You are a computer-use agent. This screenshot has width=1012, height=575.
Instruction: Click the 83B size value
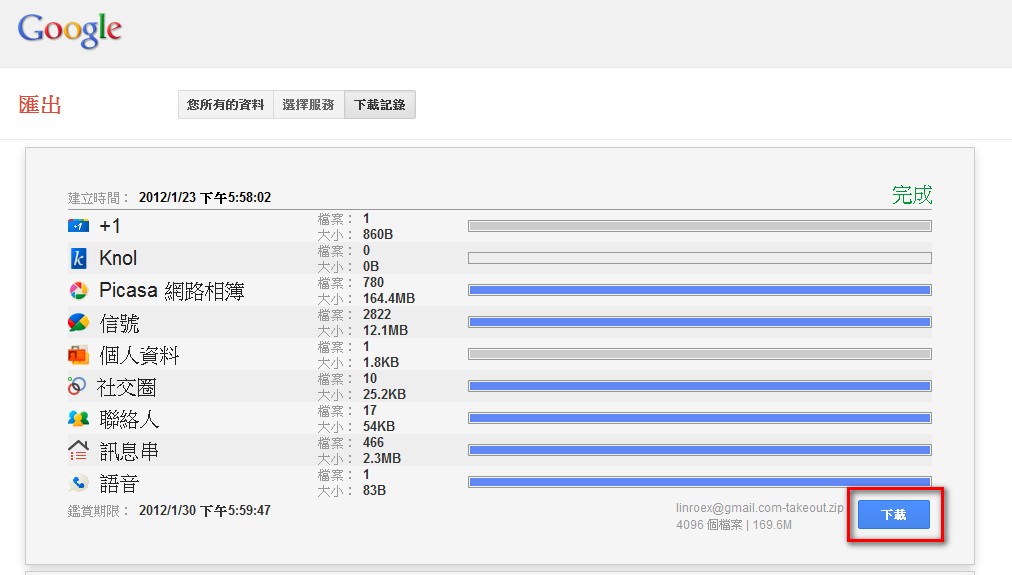[x=374, y=490]
